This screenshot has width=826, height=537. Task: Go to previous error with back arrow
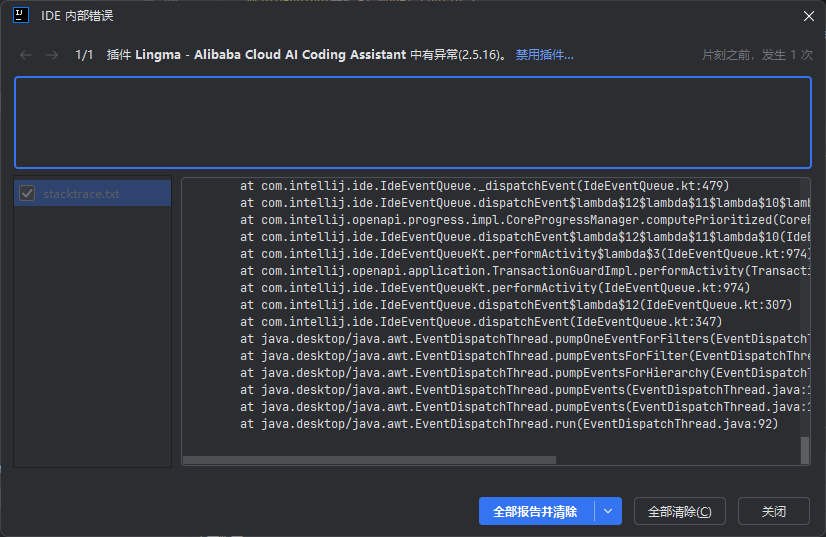click(26, 55)
